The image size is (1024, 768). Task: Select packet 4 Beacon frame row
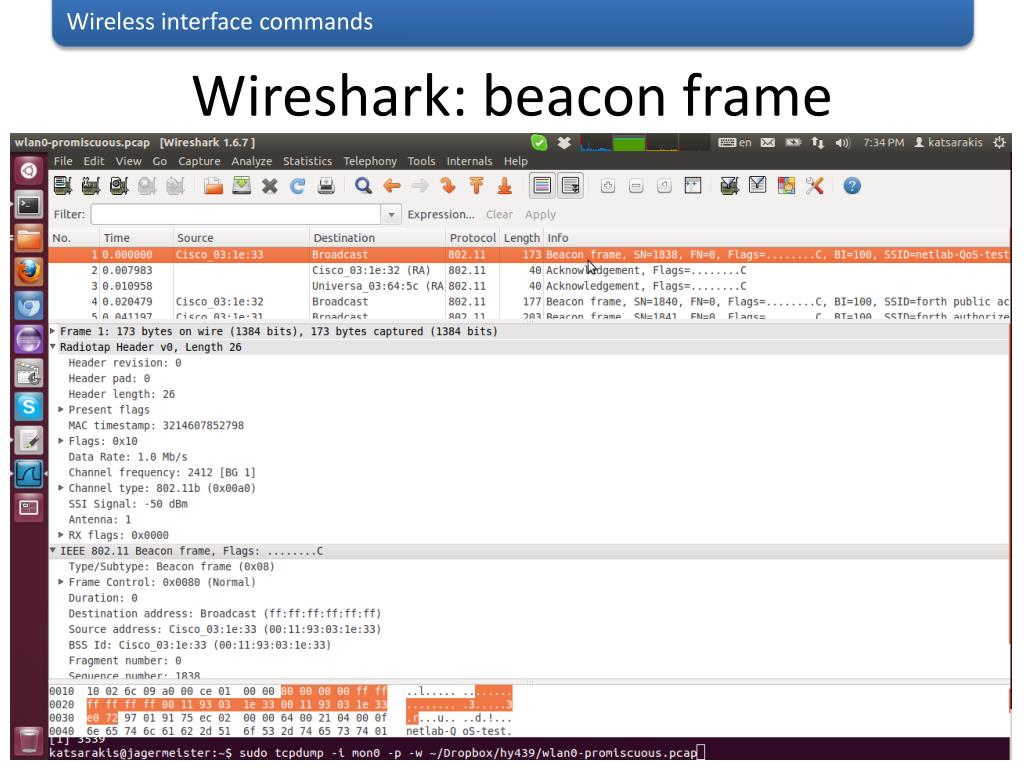pyautogui.click(x=529, y=302)
